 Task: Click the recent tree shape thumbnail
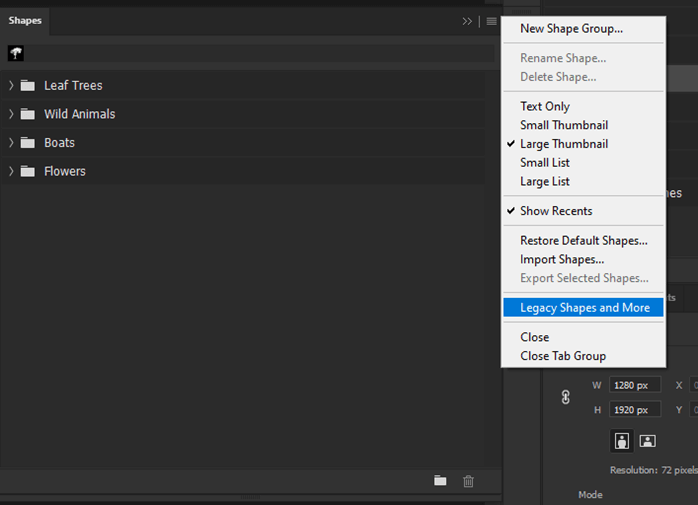tap(16, 53)
